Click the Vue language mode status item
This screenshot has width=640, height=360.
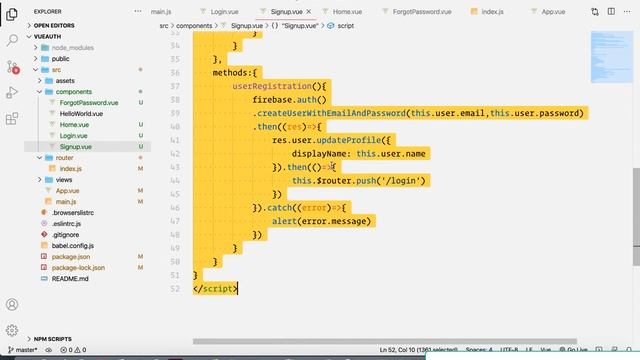point(545,350)
